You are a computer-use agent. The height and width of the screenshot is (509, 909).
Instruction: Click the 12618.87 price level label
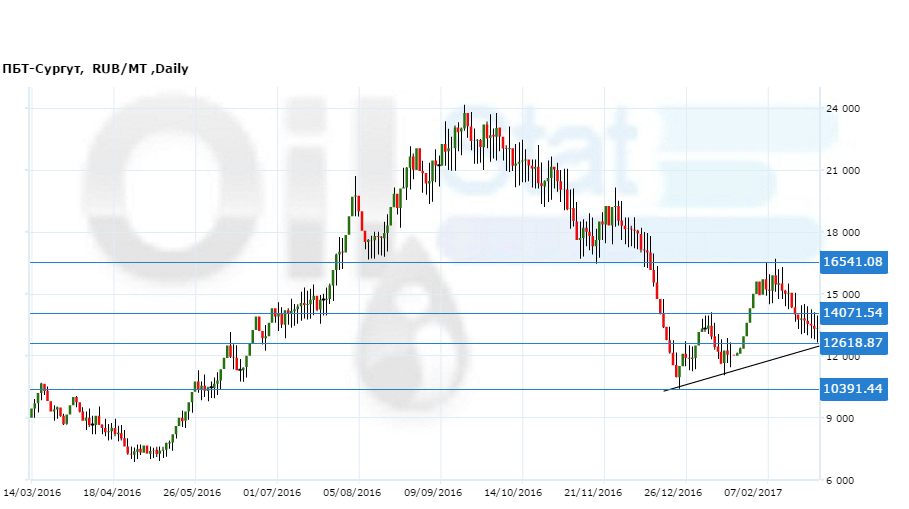point(852,343)
